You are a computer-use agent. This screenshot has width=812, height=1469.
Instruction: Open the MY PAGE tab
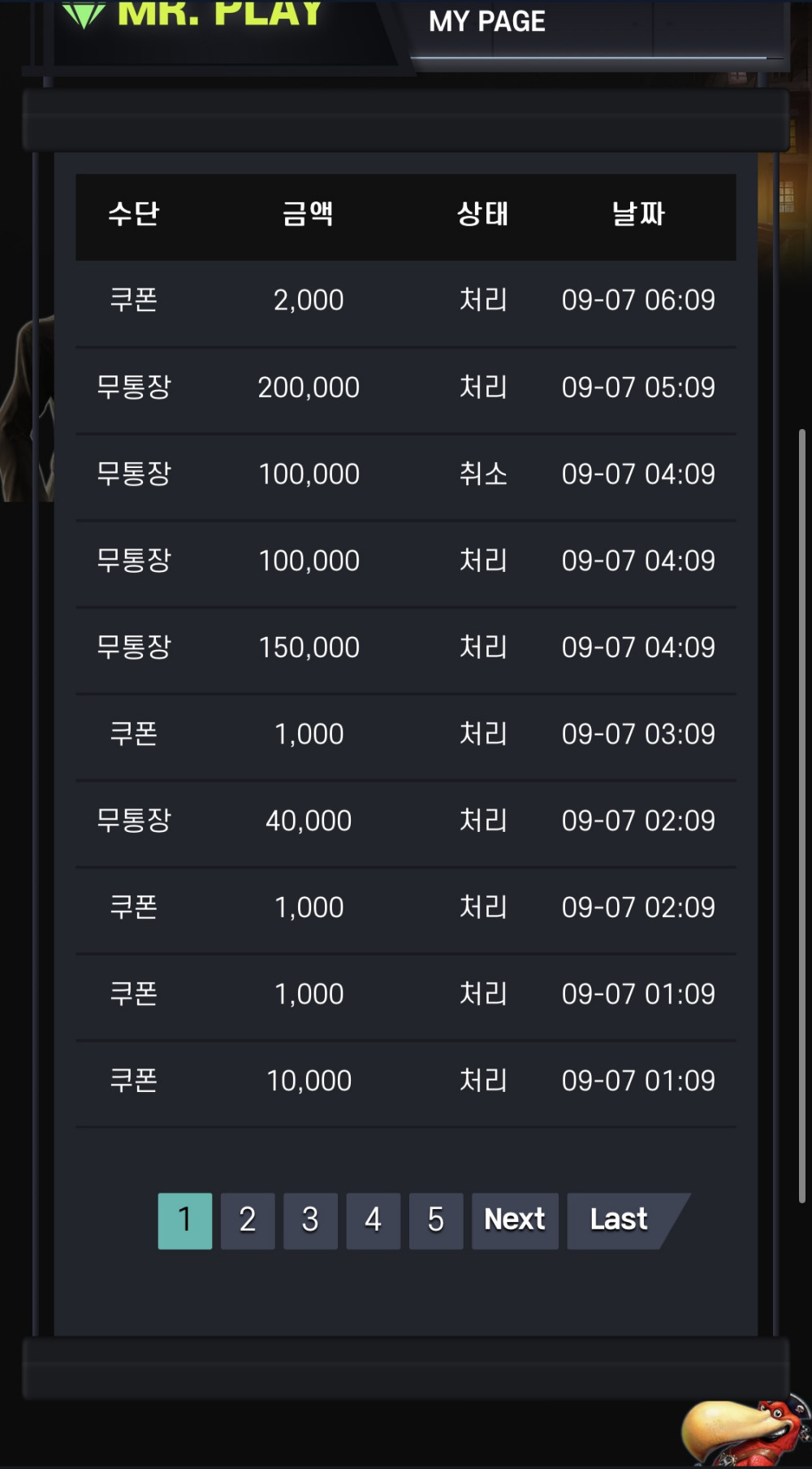(487, 22)
